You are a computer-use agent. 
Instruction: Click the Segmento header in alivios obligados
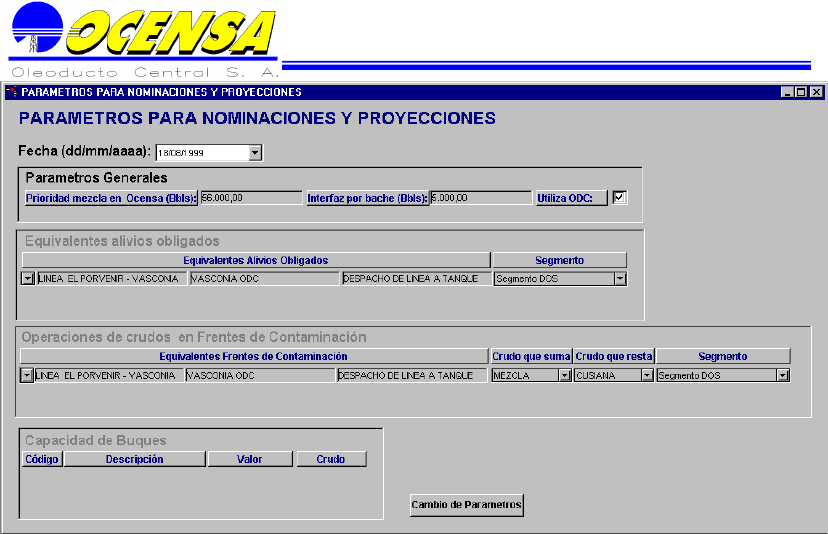[x=559, y=260]
